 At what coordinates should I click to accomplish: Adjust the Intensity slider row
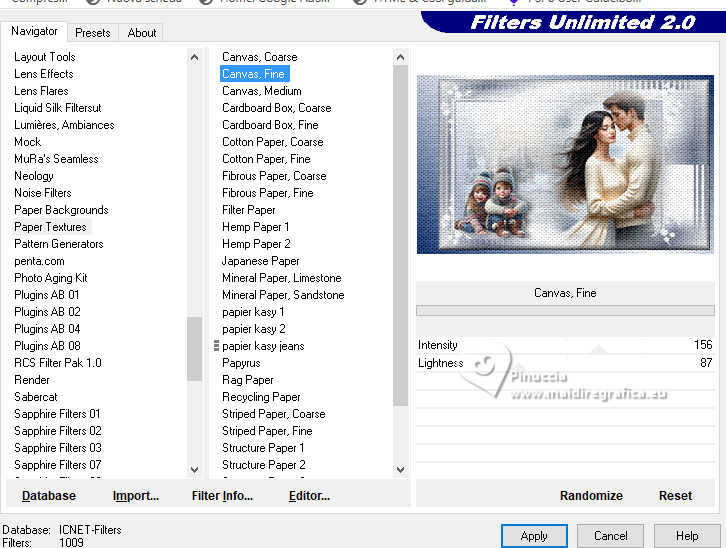(x=565, y=345)
